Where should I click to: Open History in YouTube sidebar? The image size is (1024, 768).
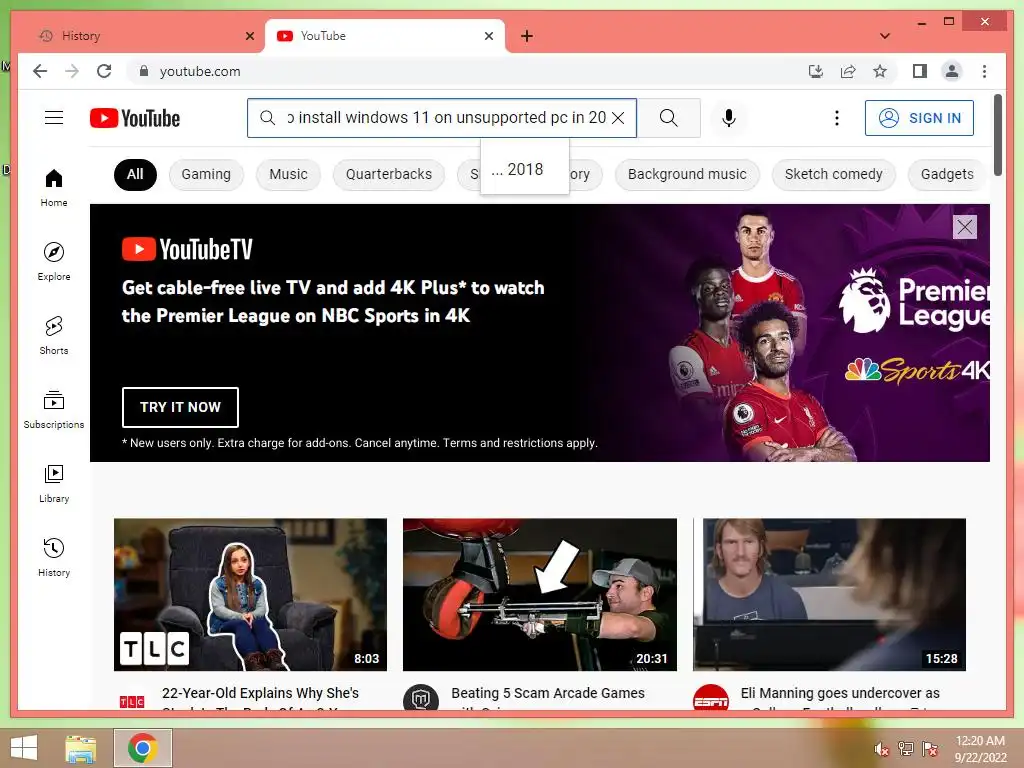click(x=54, y=557)
